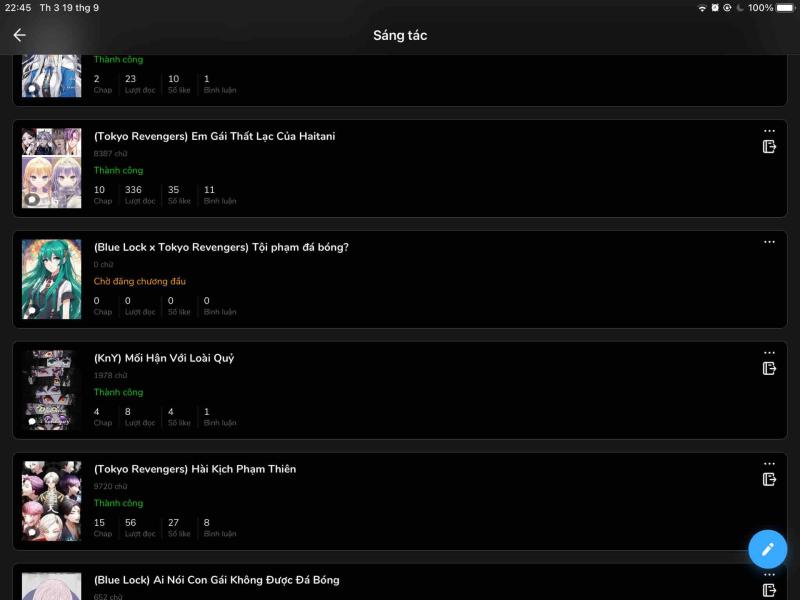Tap the battery indicator in status bar
This screenshot has width=800, height=600.
(785, 8)
